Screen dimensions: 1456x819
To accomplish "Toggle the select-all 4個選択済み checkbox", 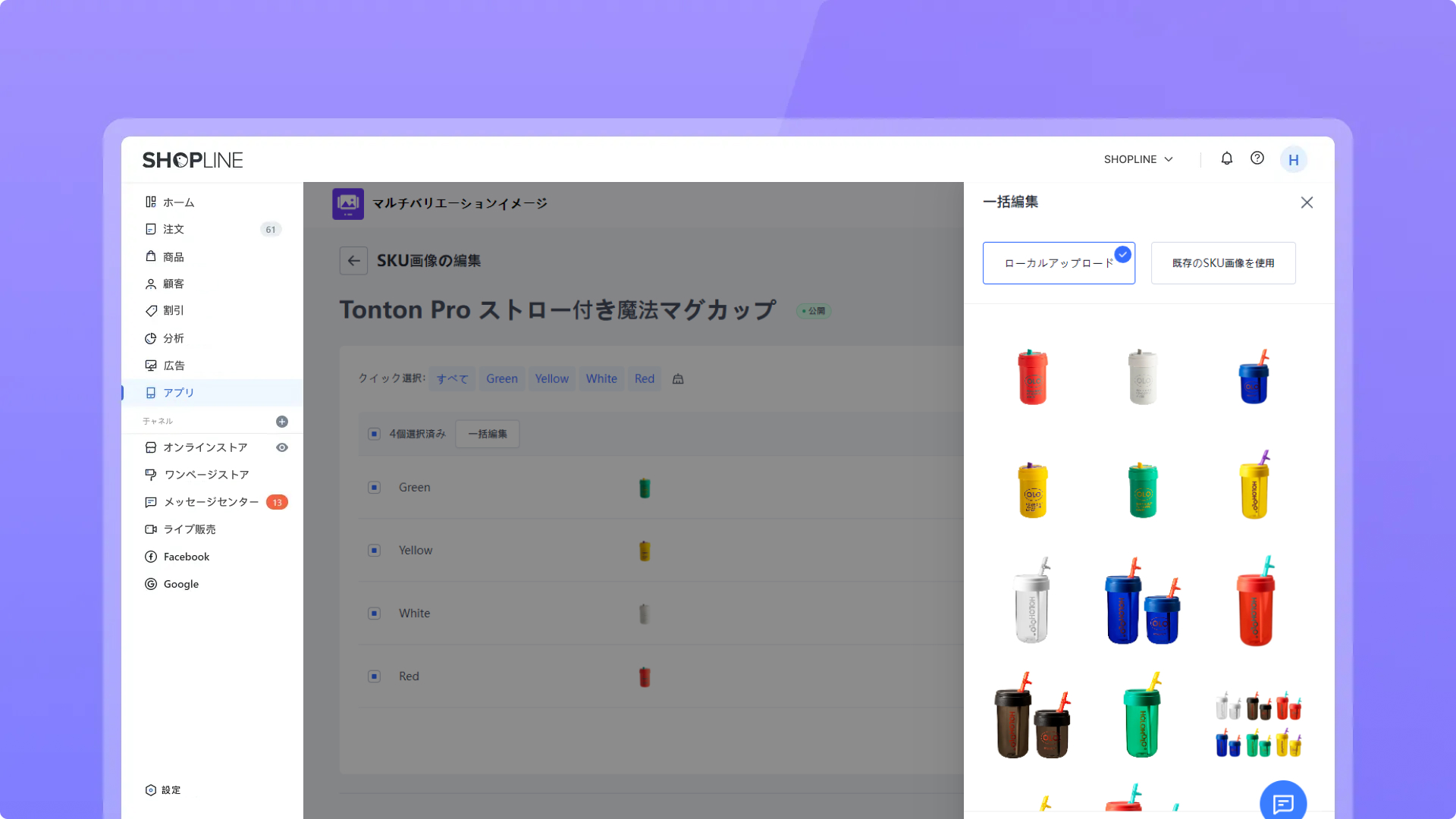I will click(x=374, y=434).
